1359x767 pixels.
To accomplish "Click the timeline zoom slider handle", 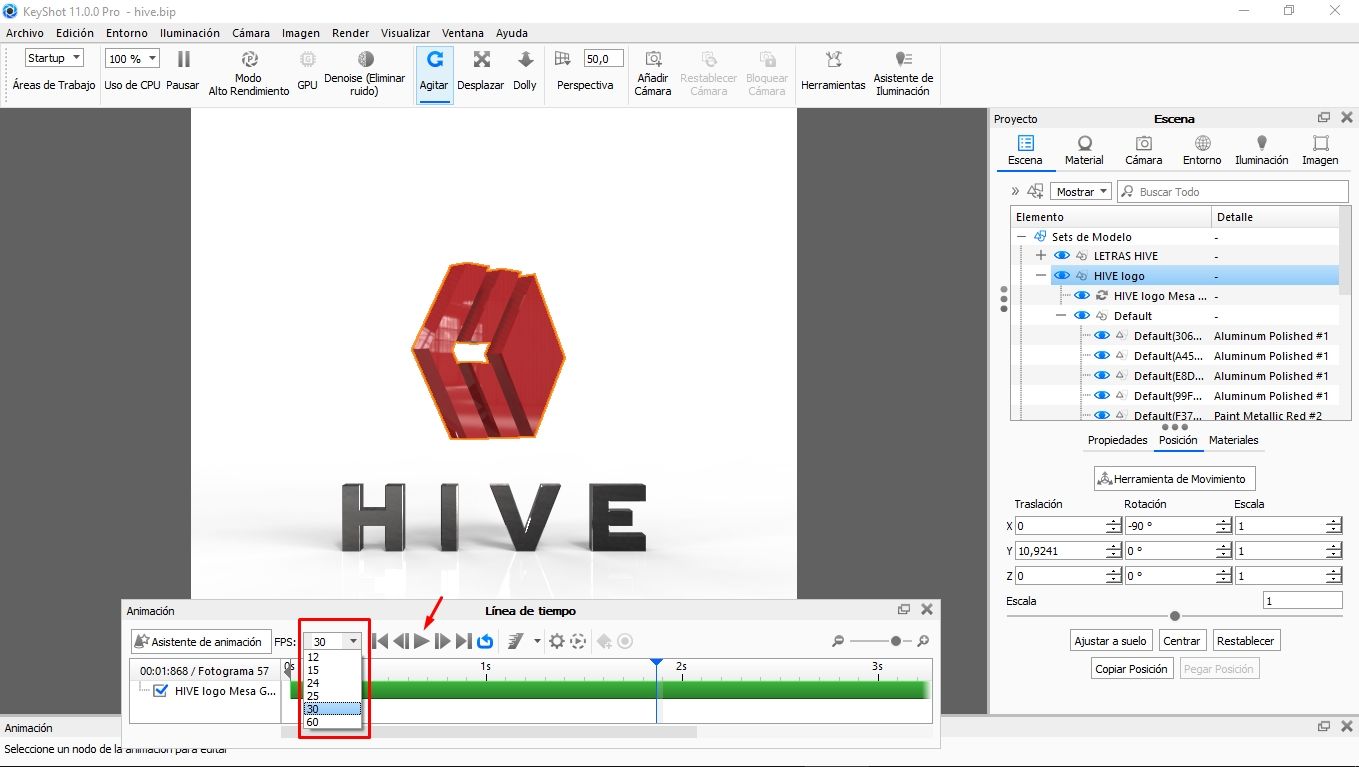I will 895,641.
